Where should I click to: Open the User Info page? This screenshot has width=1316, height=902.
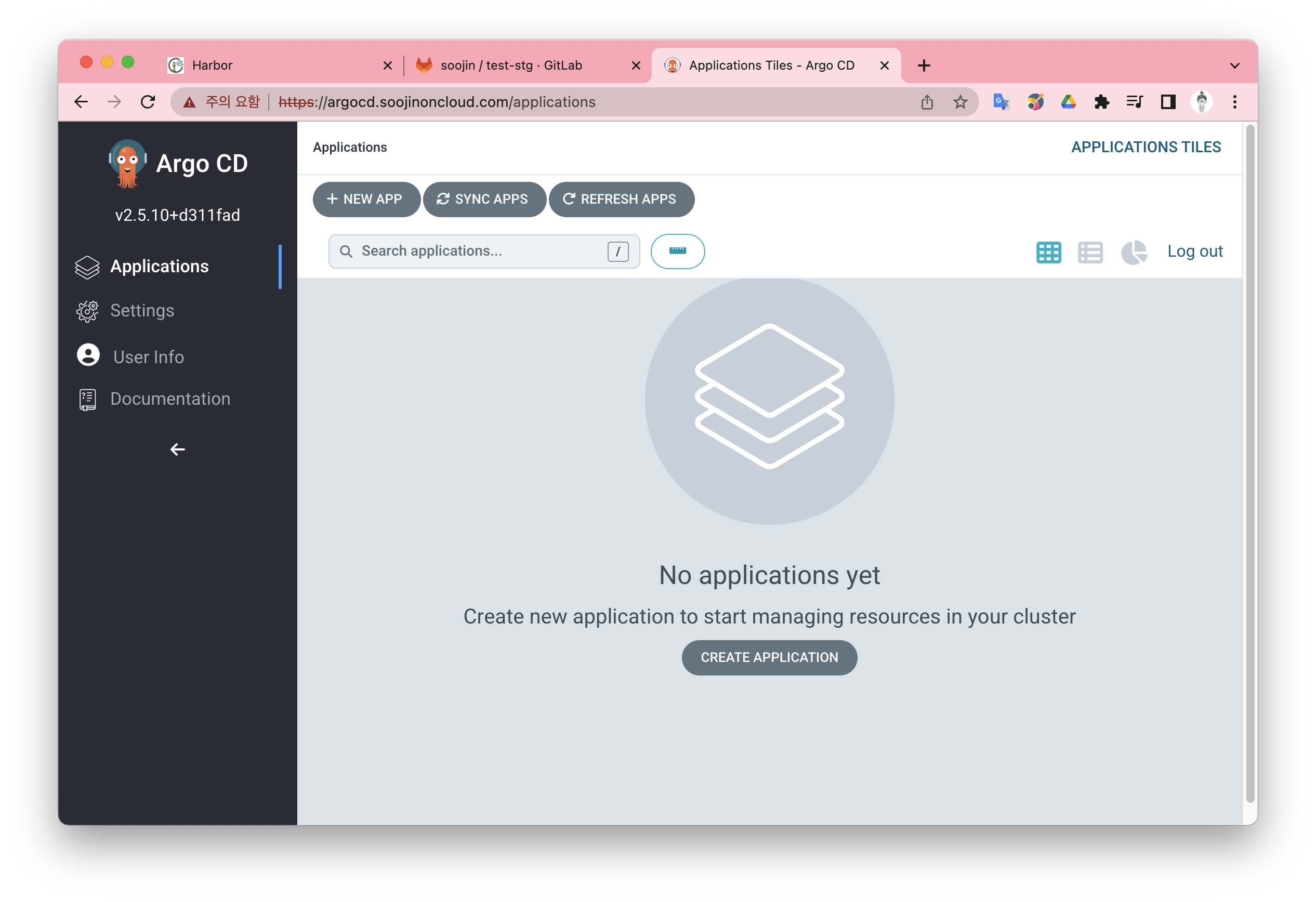[148, 357]
